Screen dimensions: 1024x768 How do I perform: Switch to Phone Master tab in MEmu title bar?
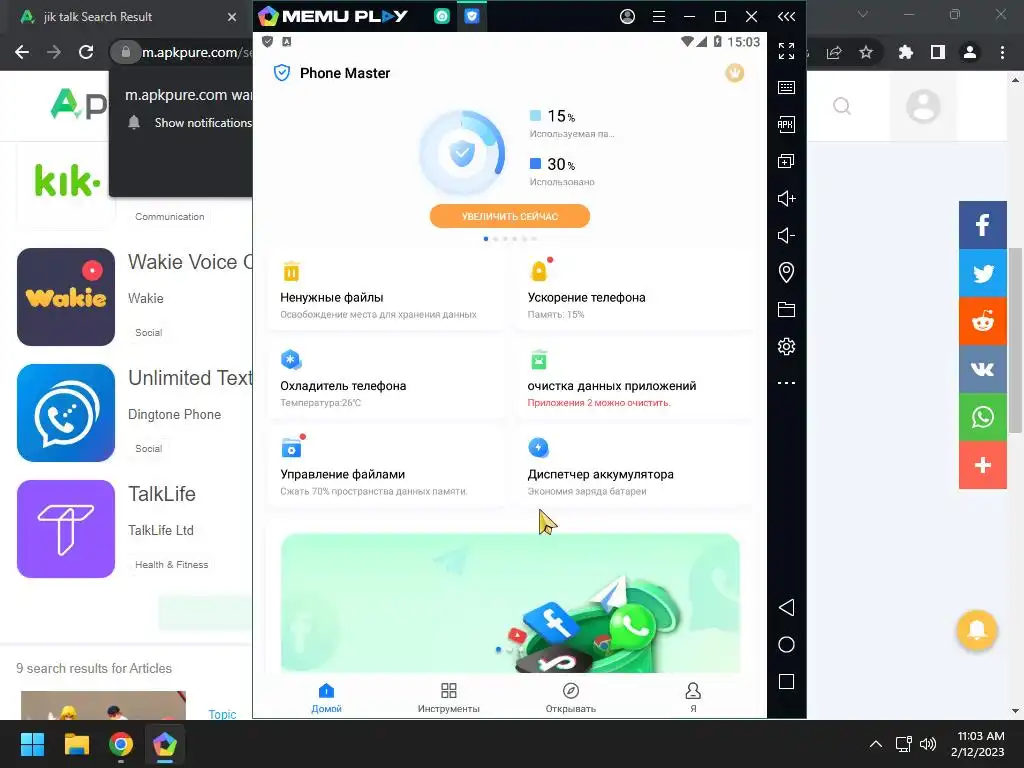coord(472,16)
